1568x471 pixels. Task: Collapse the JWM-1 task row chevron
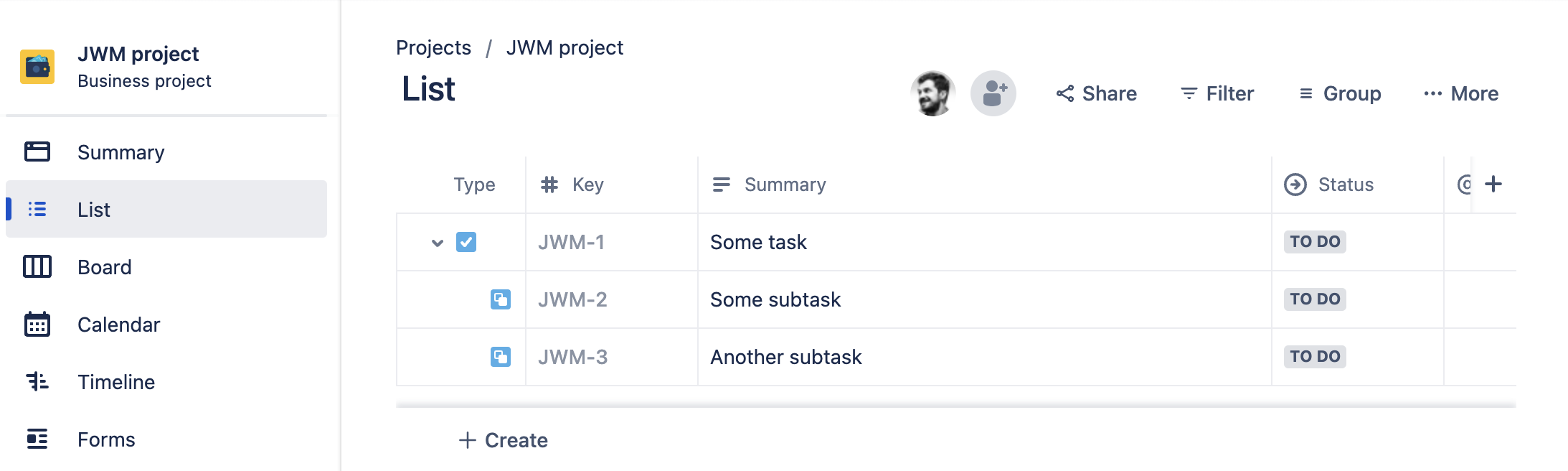[x=438, y=243]
